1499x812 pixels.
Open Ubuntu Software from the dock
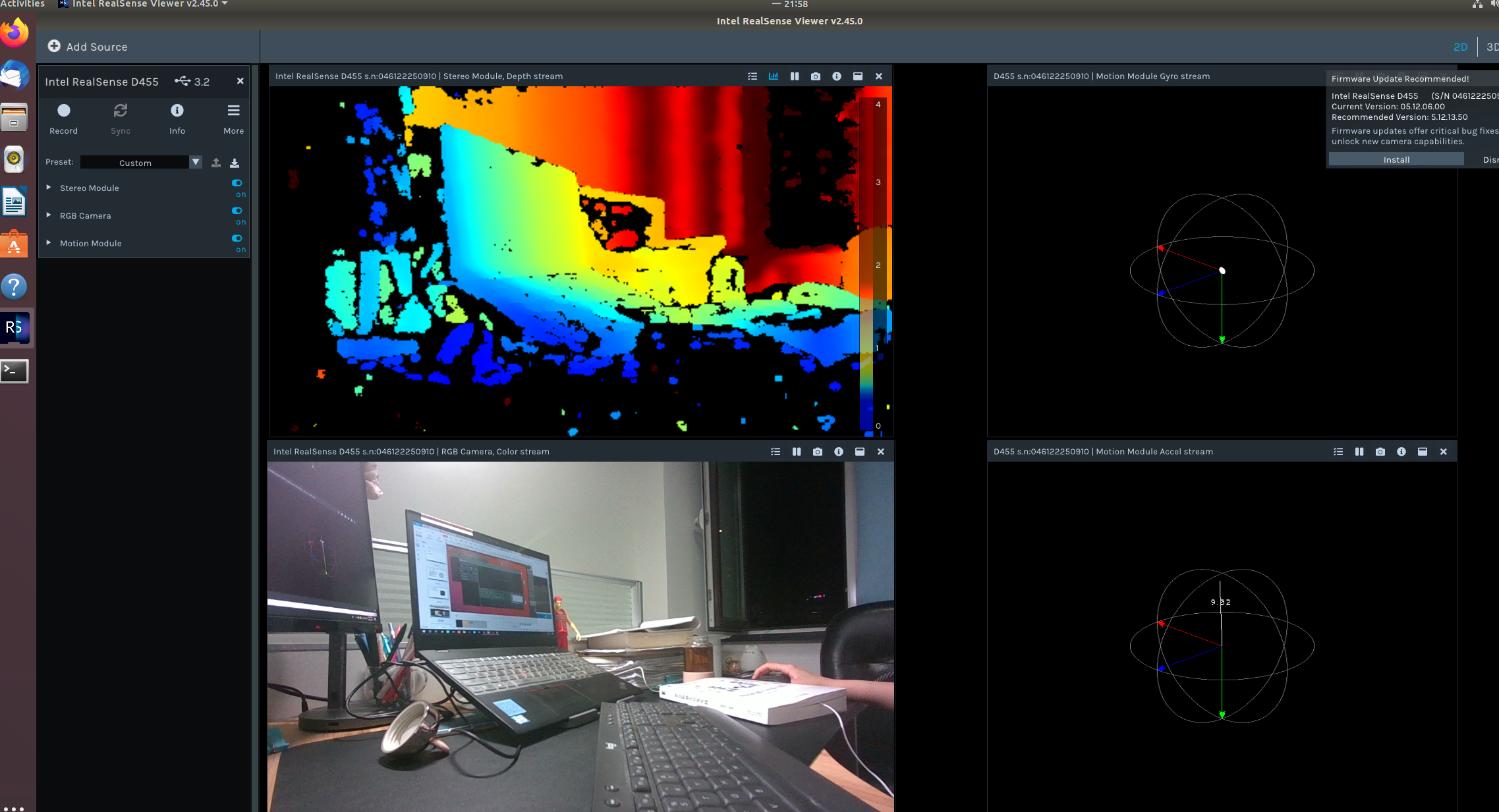14,244
